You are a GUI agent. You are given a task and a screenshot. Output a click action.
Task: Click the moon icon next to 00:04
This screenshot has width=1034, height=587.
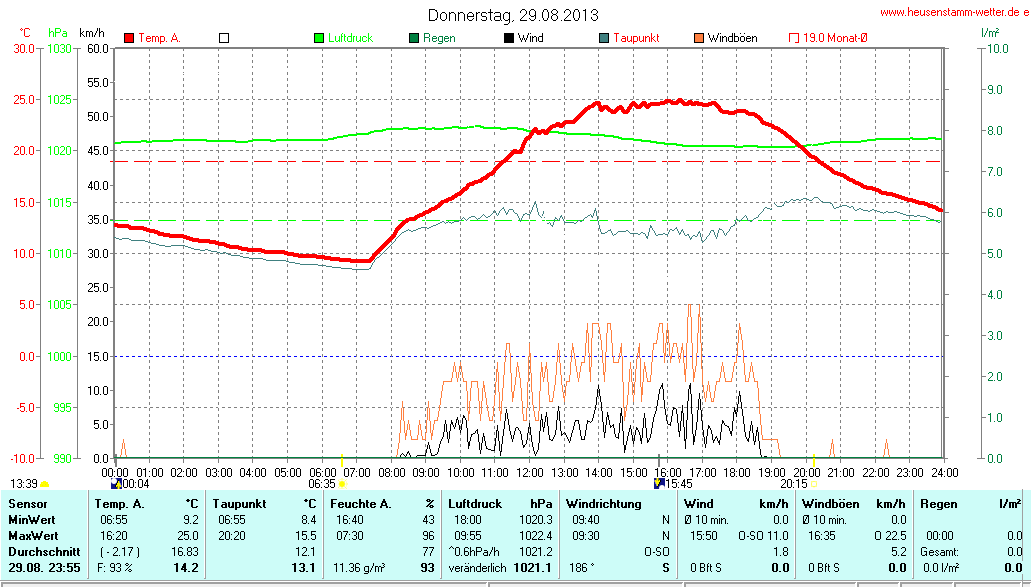(115, 483)
